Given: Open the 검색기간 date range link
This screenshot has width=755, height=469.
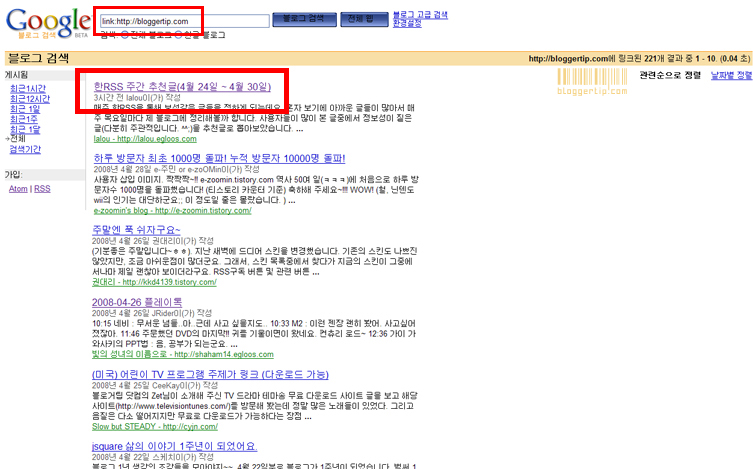Looking at the screenshot, I should point(25,149).
